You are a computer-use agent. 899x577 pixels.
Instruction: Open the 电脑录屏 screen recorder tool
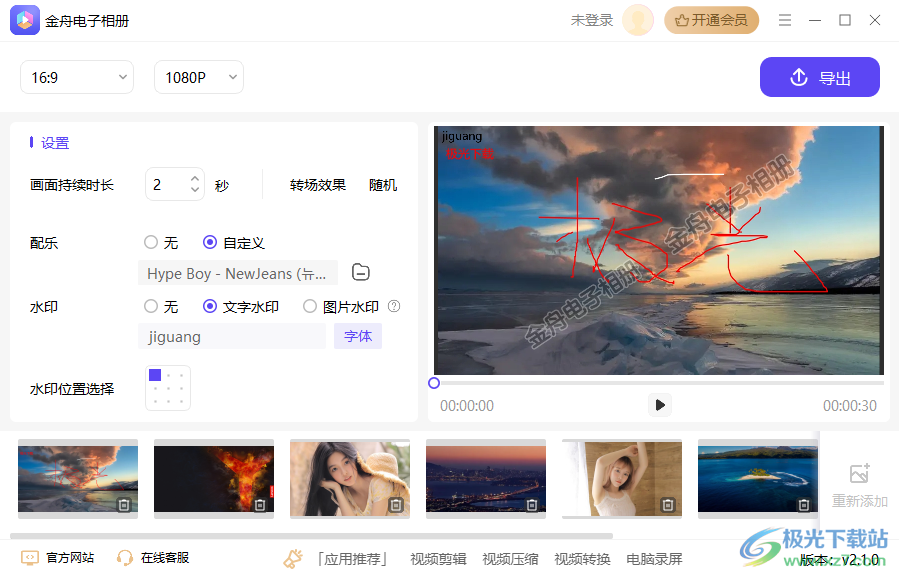655,558
